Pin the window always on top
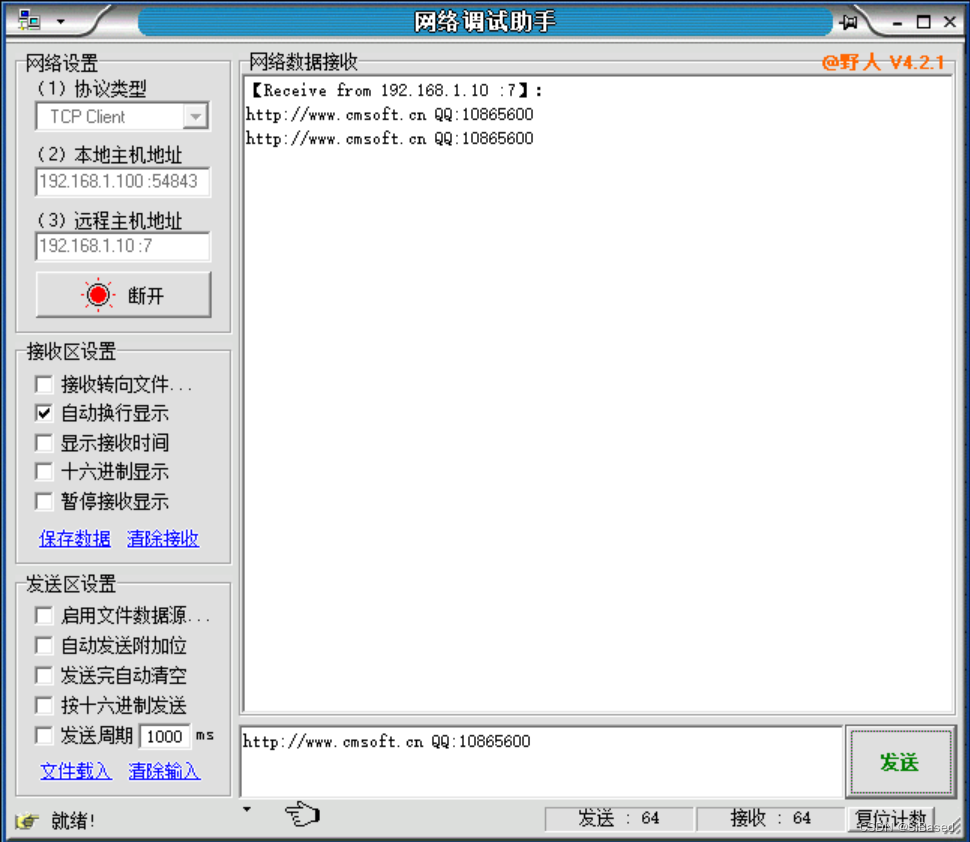970x842 pixels. [848, 20]
